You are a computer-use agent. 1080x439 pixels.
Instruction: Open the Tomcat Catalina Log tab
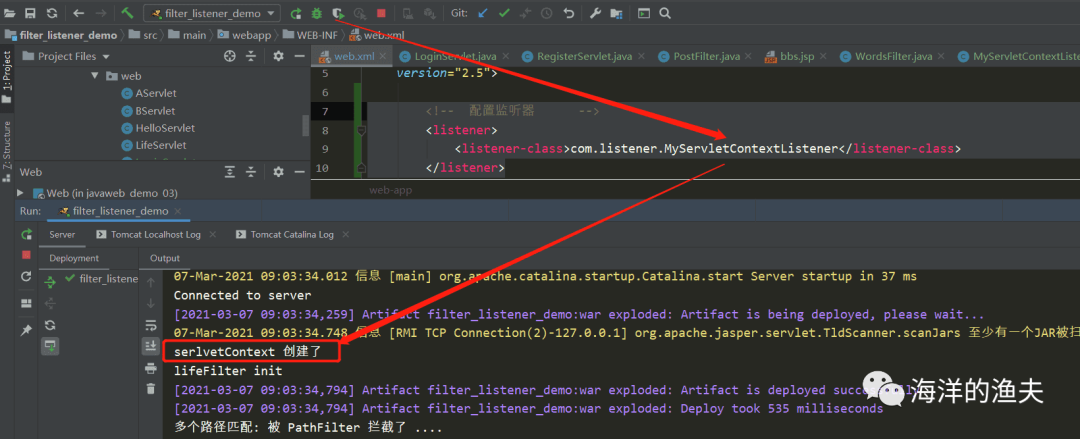(284, 234)
